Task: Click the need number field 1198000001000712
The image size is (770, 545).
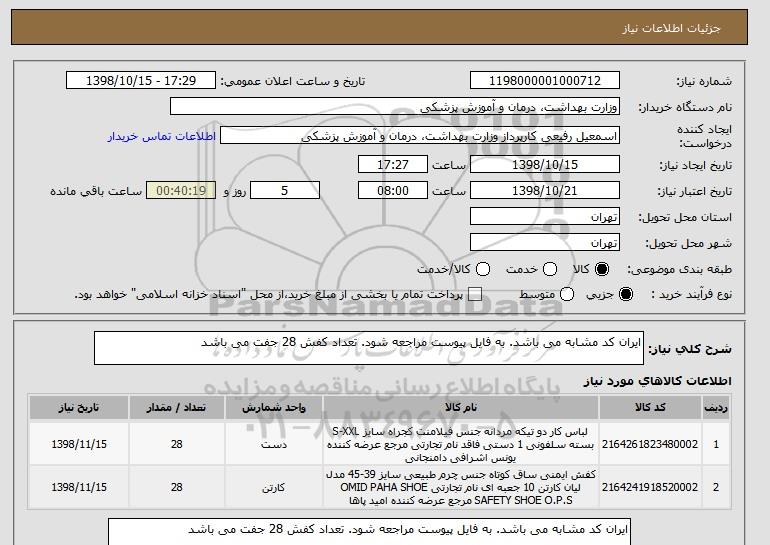Action: 545,81
